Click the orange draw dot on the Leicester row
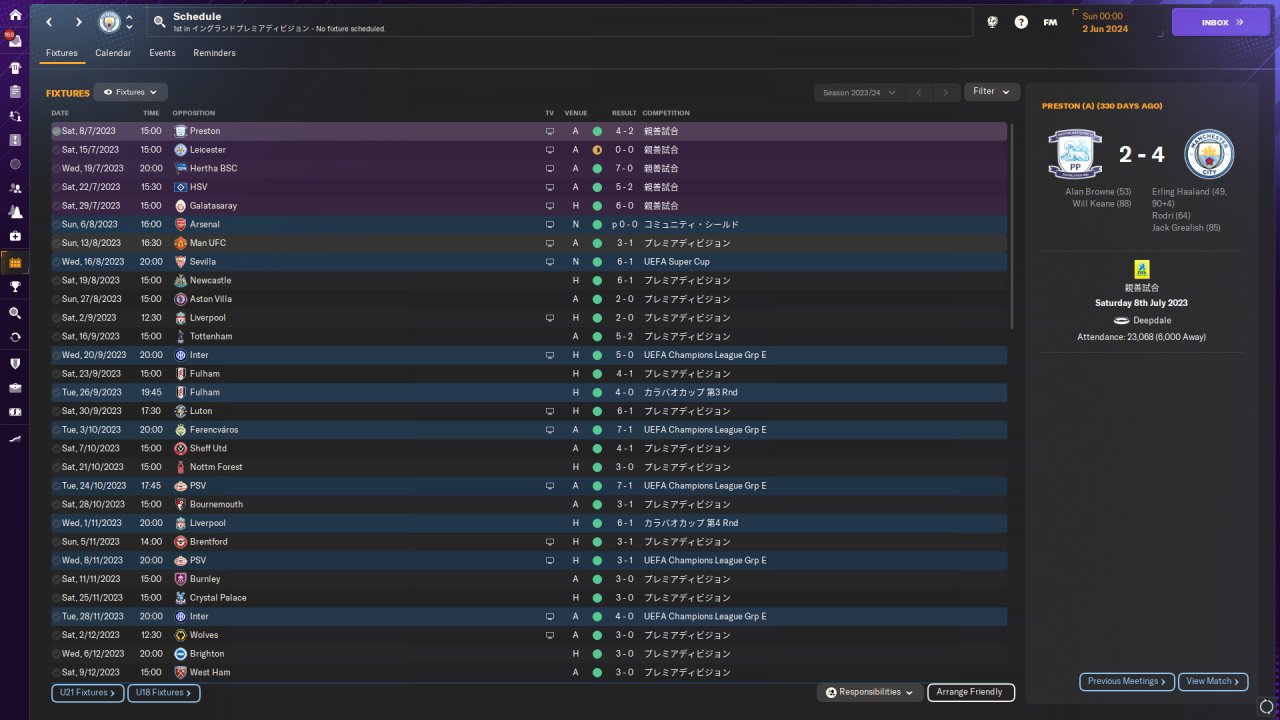1280x720 pixels. click(597, 150)
